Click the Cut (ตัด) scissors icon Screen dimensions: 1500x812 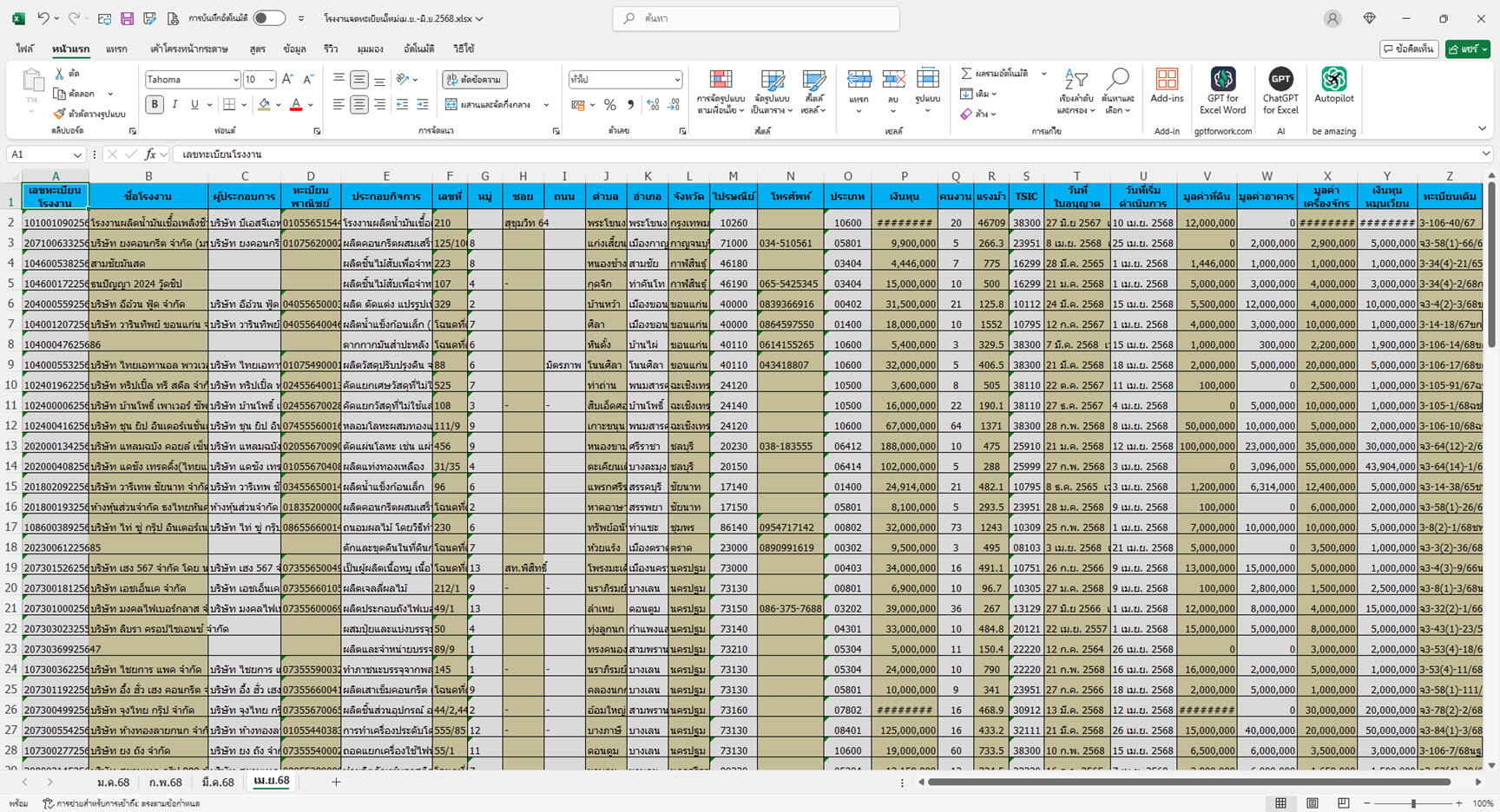(x=60, y=74)
